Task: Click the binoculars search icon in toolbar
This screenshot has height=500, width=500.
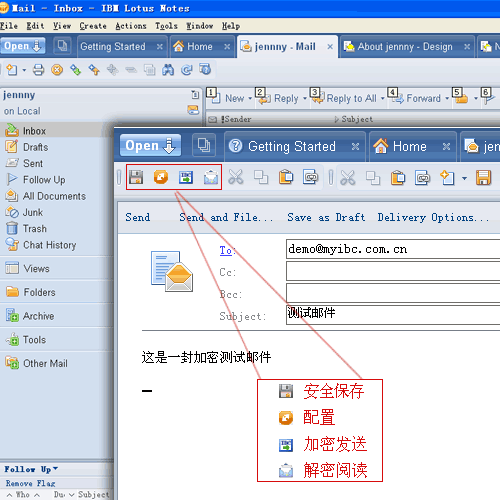Action: [x=168, y=70]
